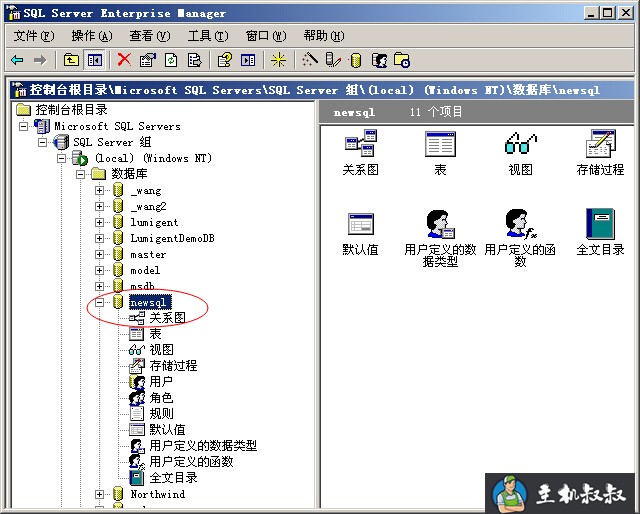Select 用户定义的函数 tree node

pyautogui.click(x=191, y=462)
